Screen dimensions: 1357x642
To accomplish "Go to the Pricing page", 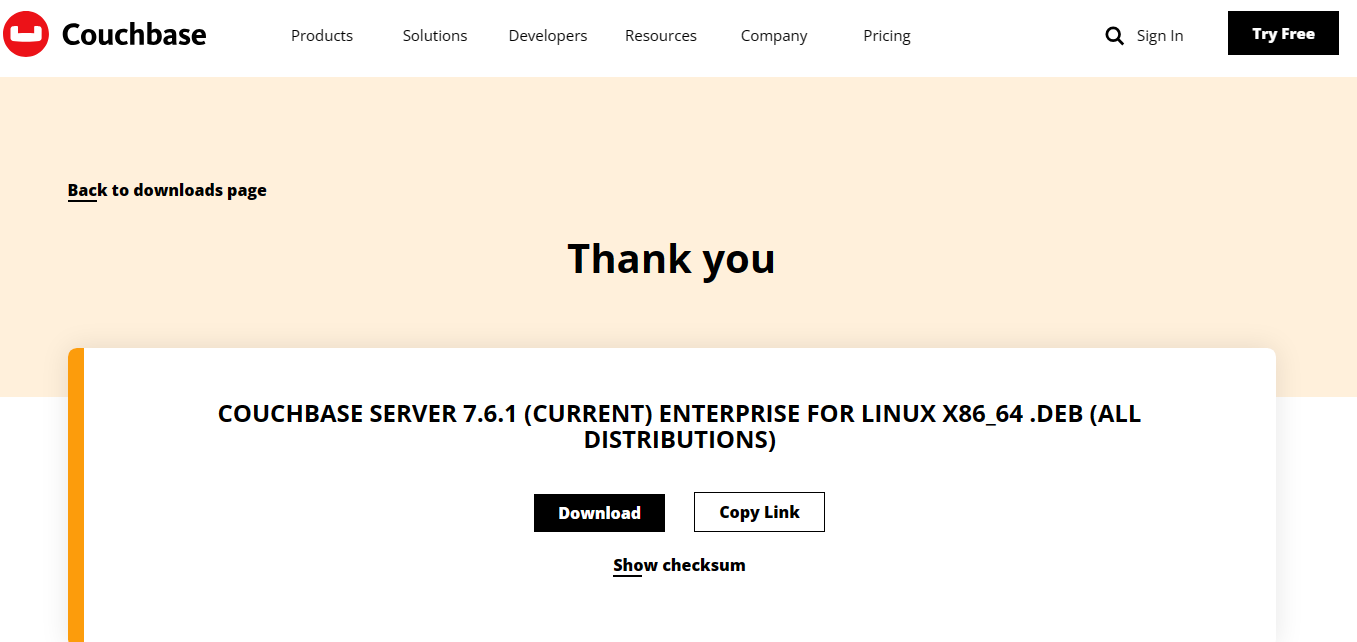I will pos(887,36).
